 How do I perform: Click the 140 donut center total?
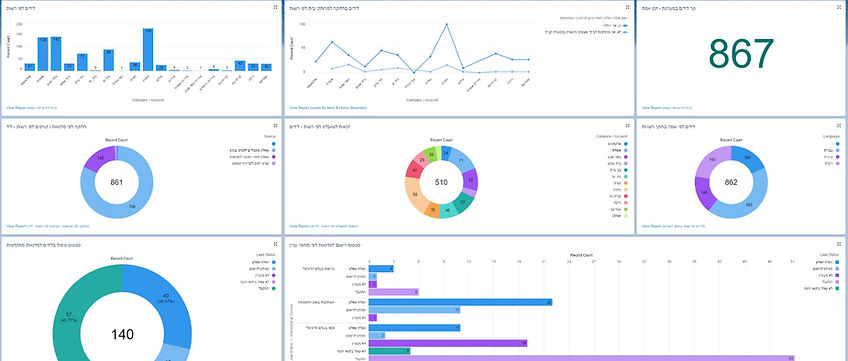click(122, 335)
